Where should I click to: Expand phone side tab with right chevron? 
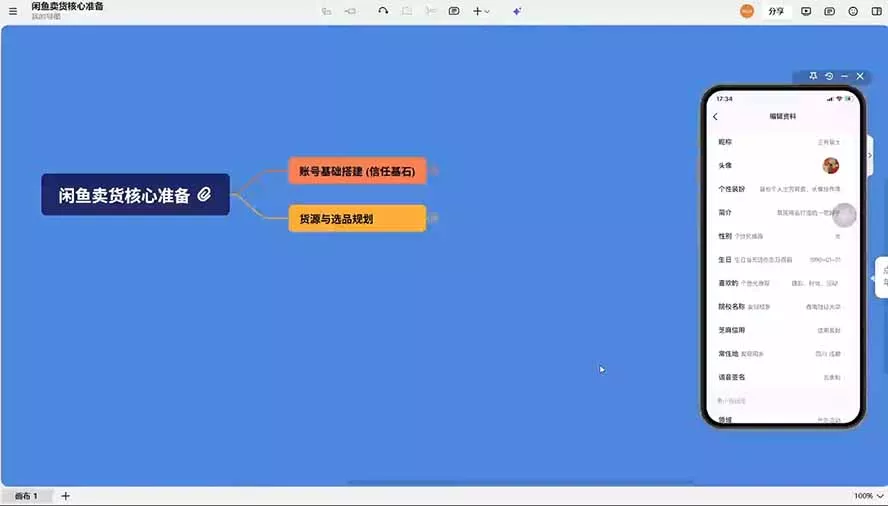pos(870,155)
